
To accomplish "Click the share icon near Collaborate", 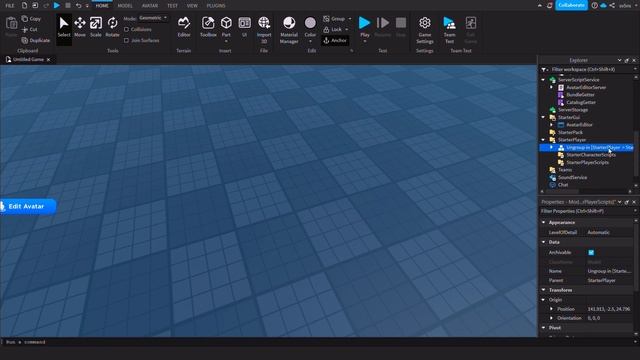I will 612,5.
